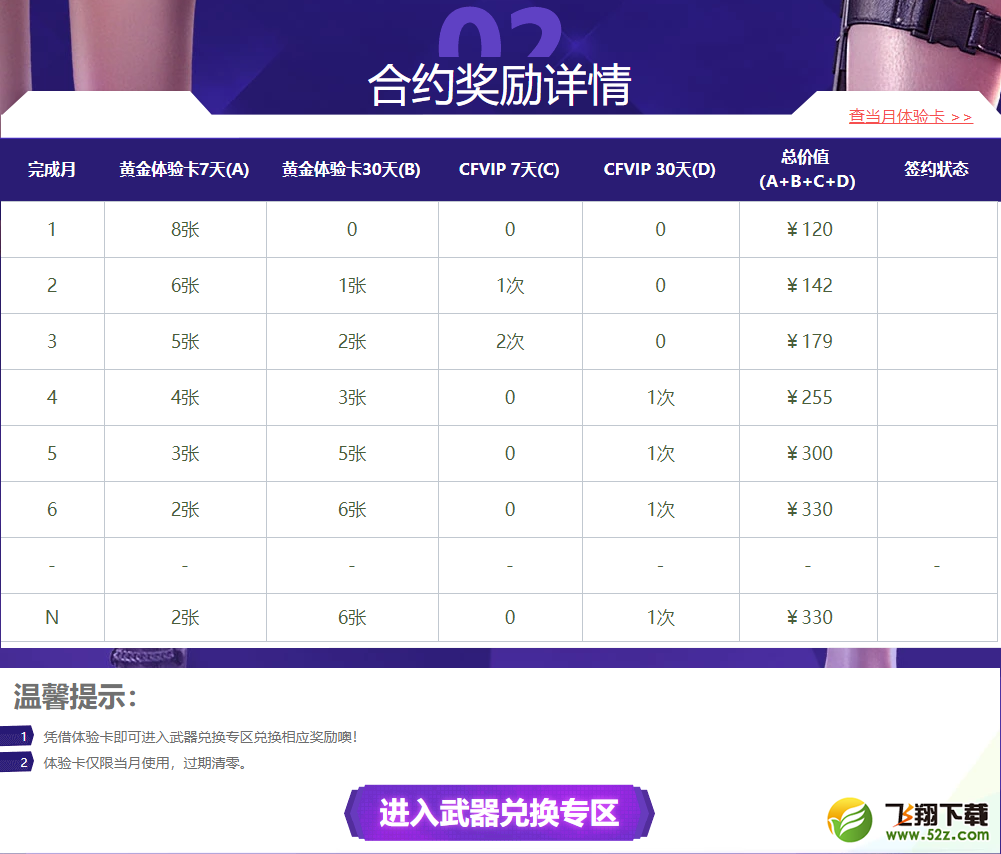The width and height of the screenshot is (1001, 854).
Task: Click the 2次 cell in month 3 row
Action: (510, 341)
